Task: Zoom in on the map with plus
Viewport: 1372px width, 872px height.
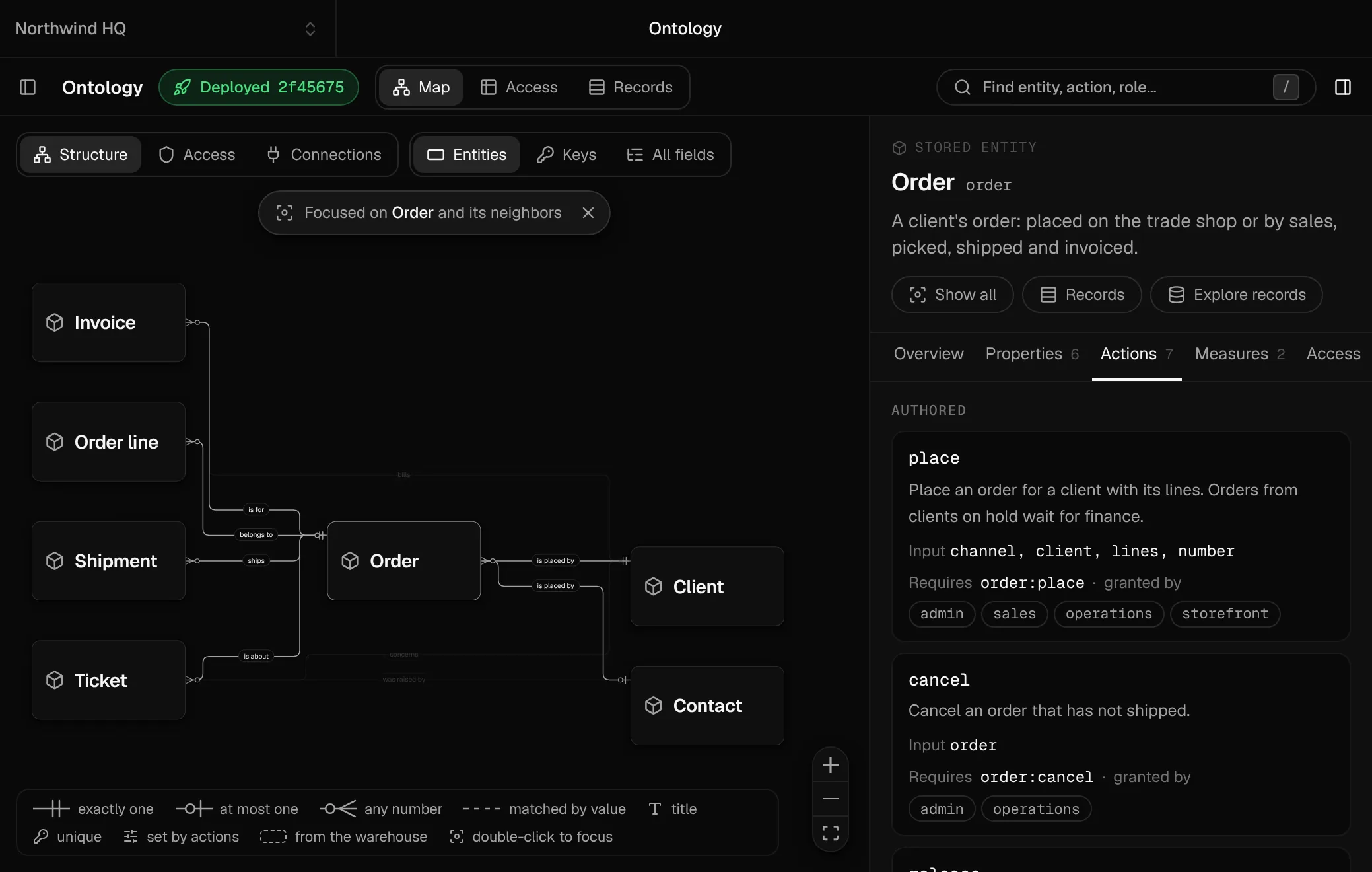Action: 830,765
